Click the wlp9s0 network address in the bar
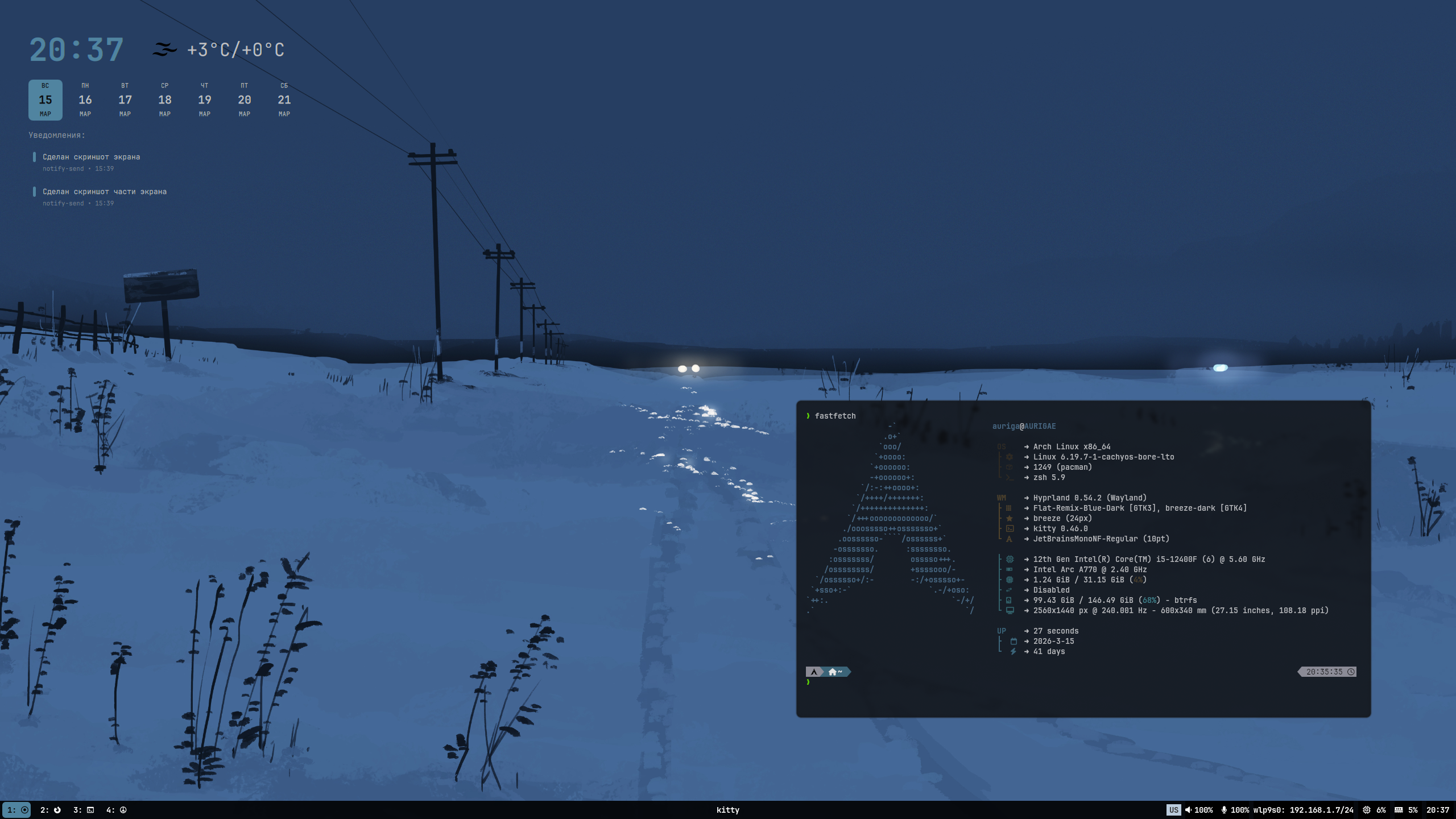This screenshot has width=1456, height=819. [x=1304, y=810]
